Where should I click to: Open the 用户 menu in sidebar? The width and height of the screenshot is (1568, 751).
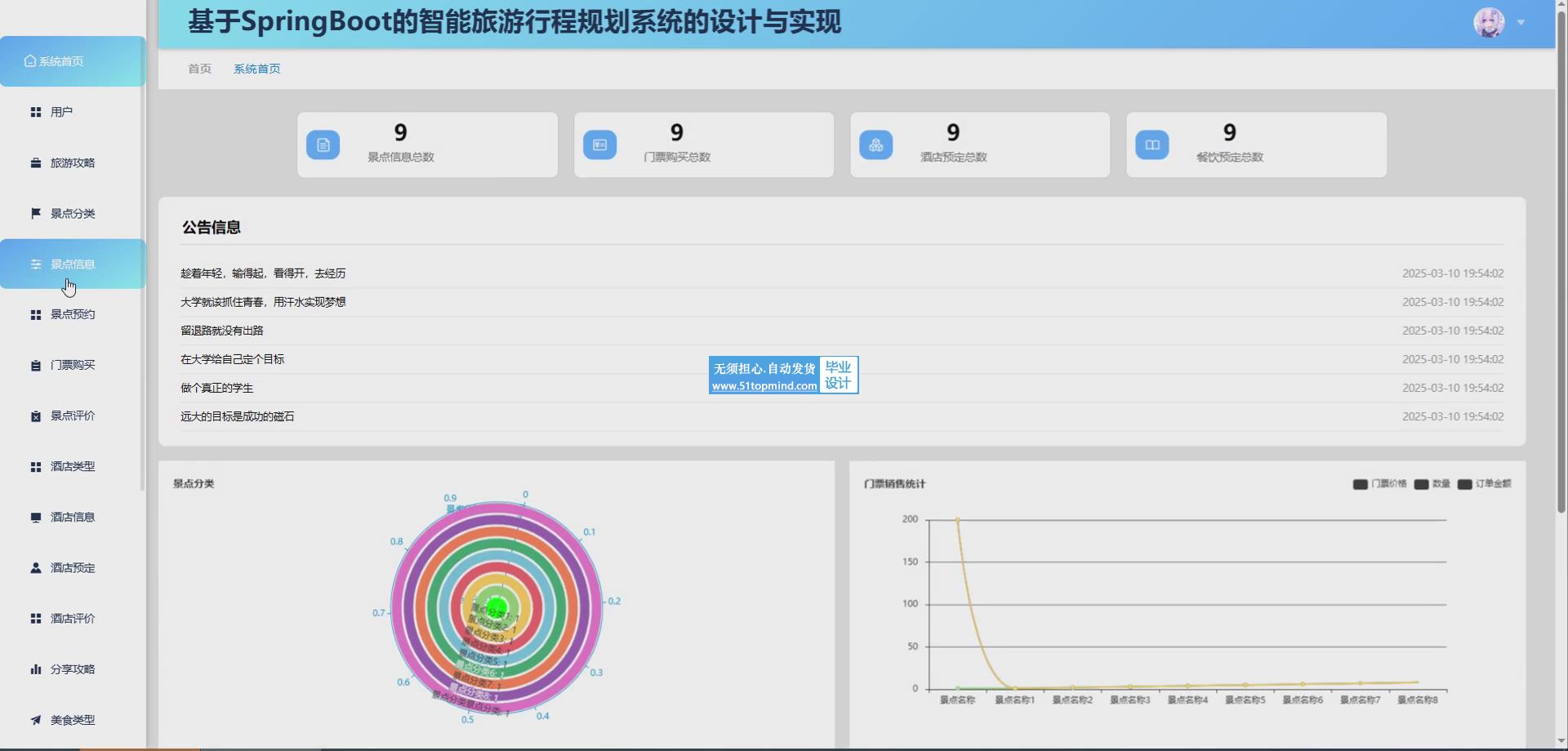[x=61, y=112]
